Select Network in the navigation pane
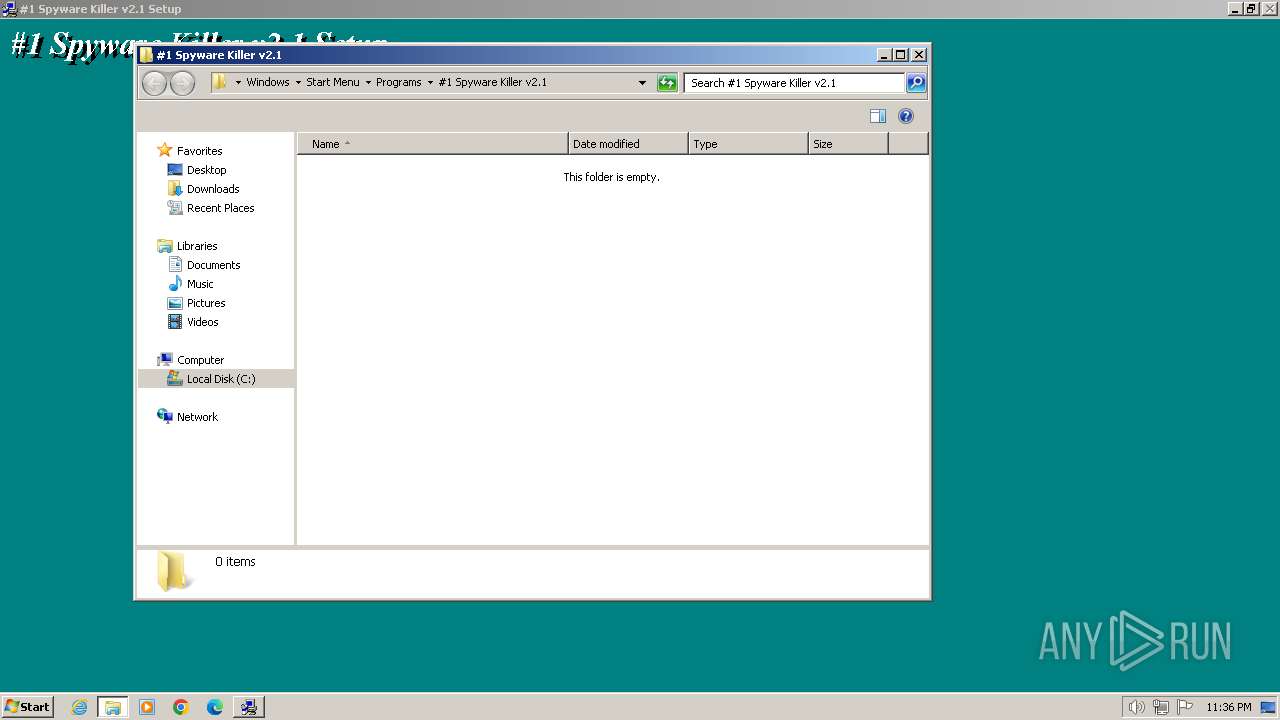Image resolution: width=1280 pixels, height=720 pixels. point(197,417)
